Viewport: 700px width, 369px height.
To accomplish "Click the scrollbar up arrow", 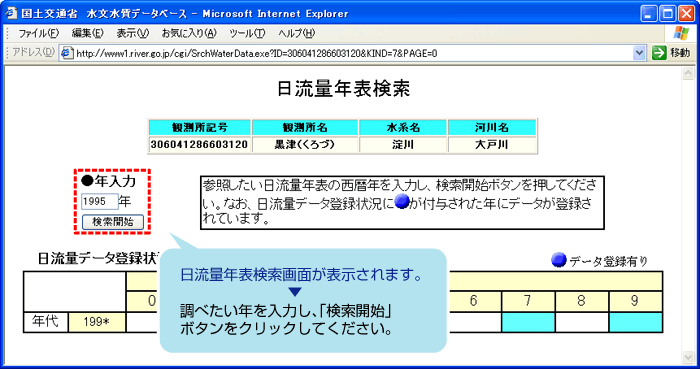I will [x=688, y=73].
